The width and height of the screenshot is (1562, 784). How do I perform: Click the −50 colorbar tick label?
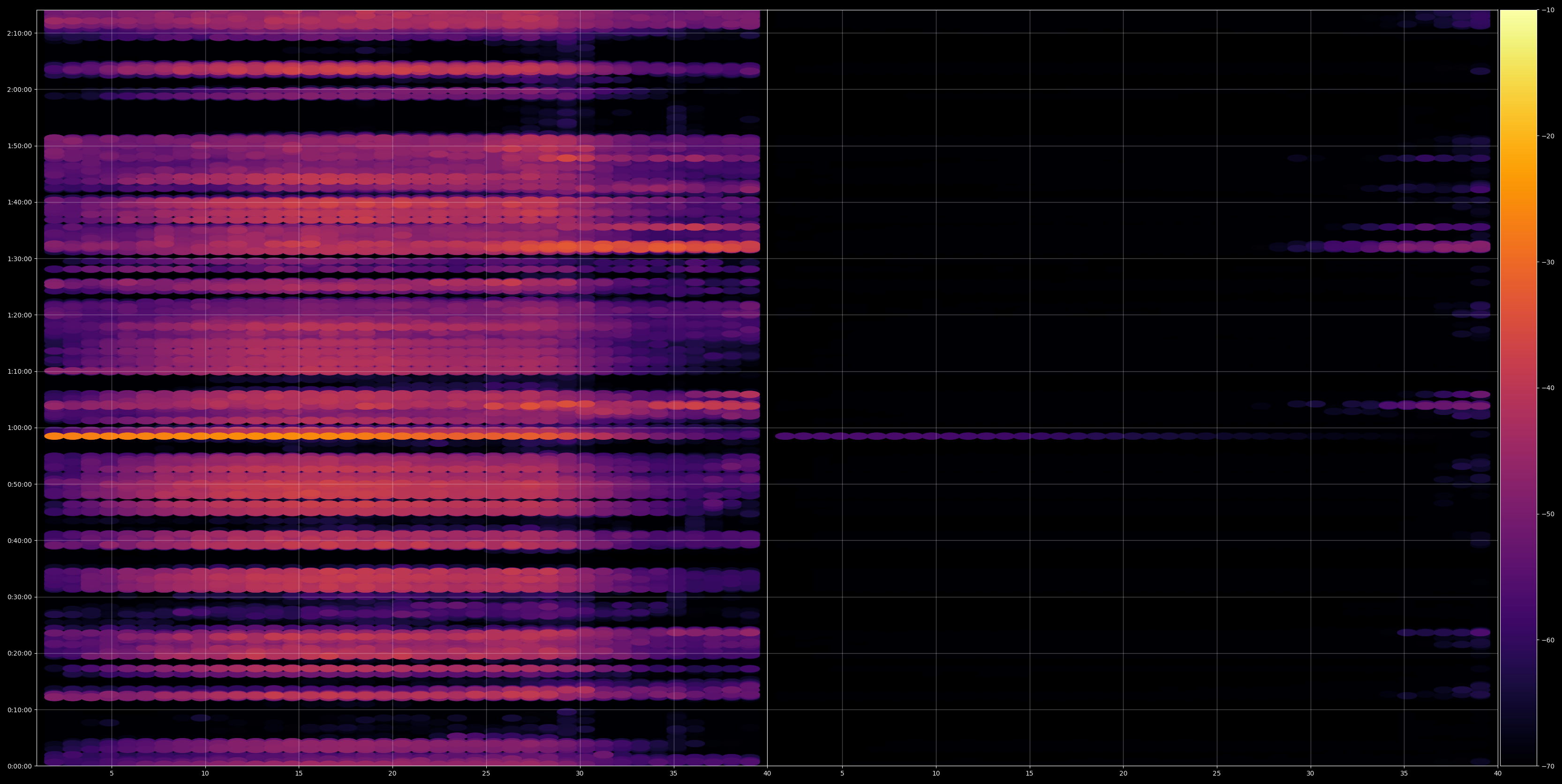(1548, 514)
